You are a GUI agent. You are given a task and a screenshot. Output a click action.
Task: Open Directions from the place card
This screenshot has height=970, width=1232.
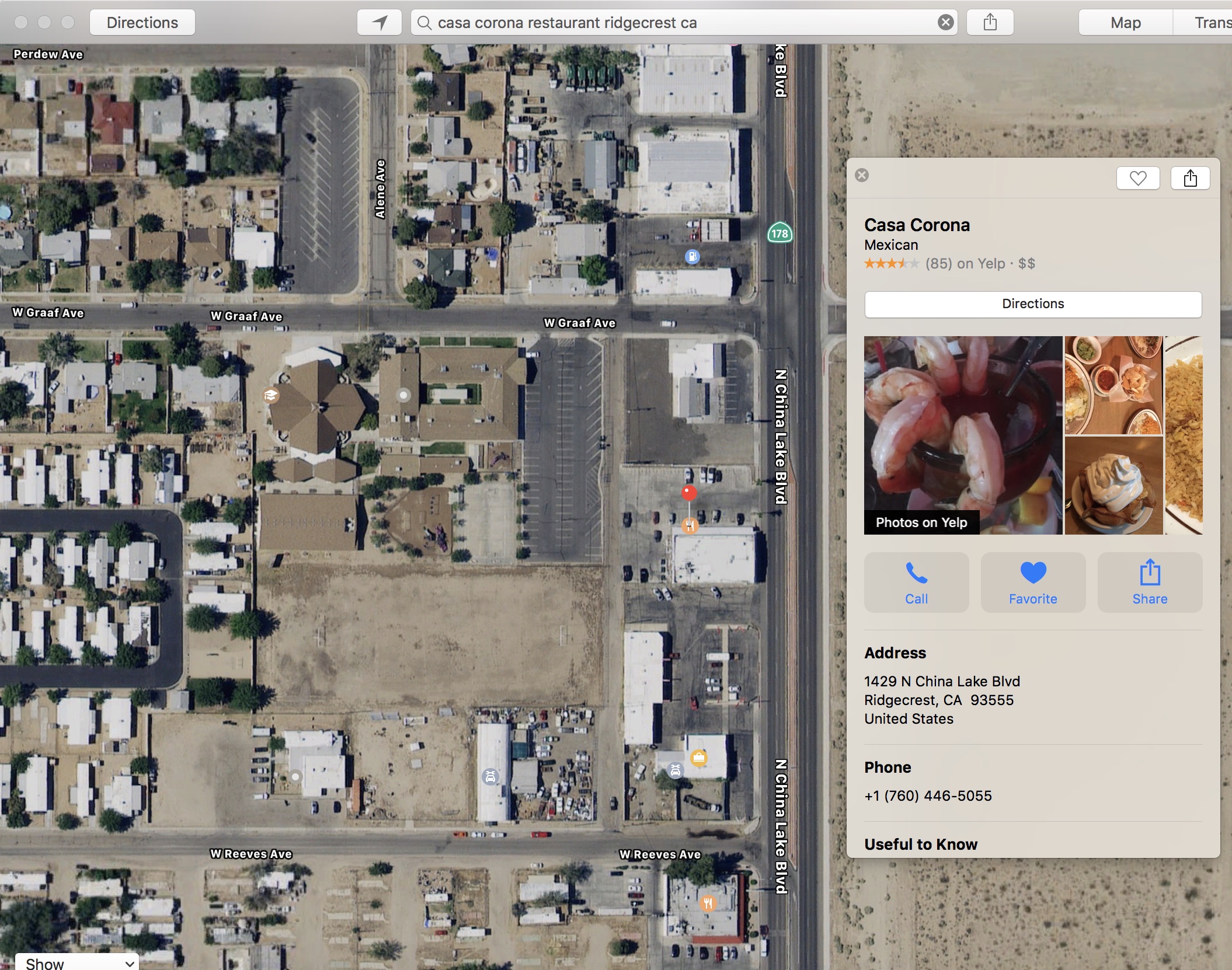pyautogui.click(x=1033, y=304)
